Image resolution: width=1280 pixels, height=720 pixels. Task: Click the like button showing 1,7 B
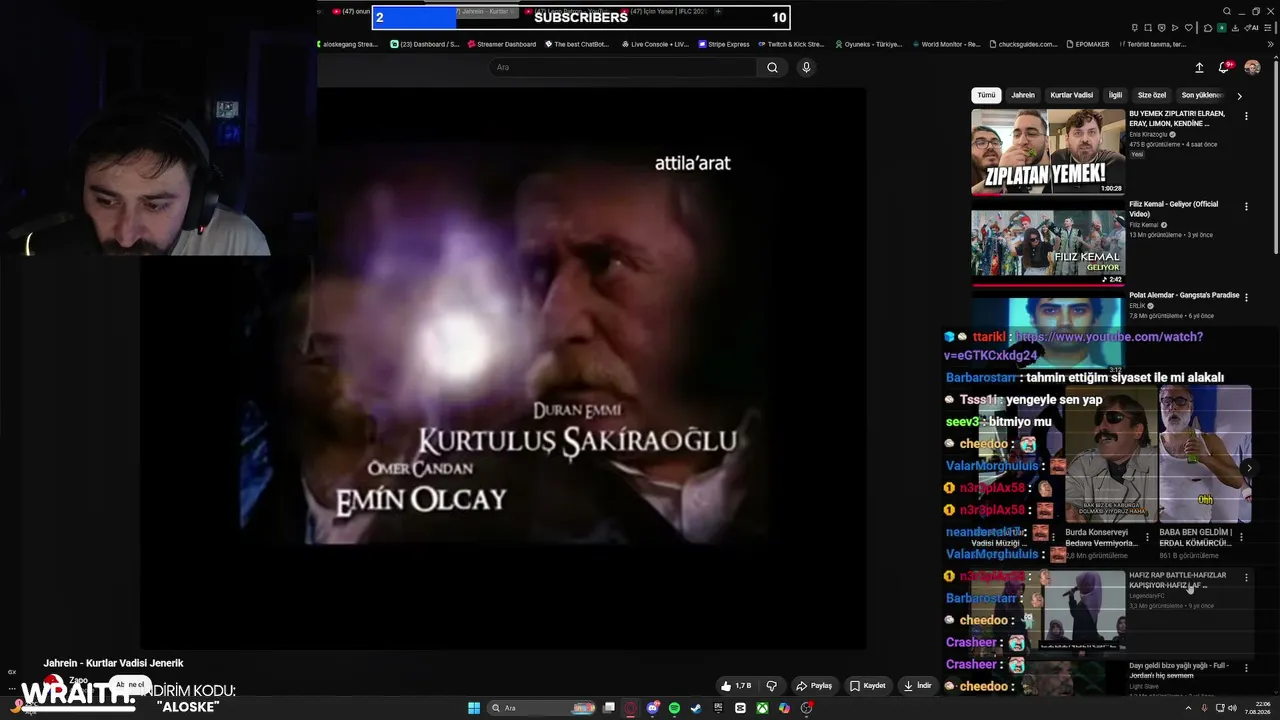[736, 686]
